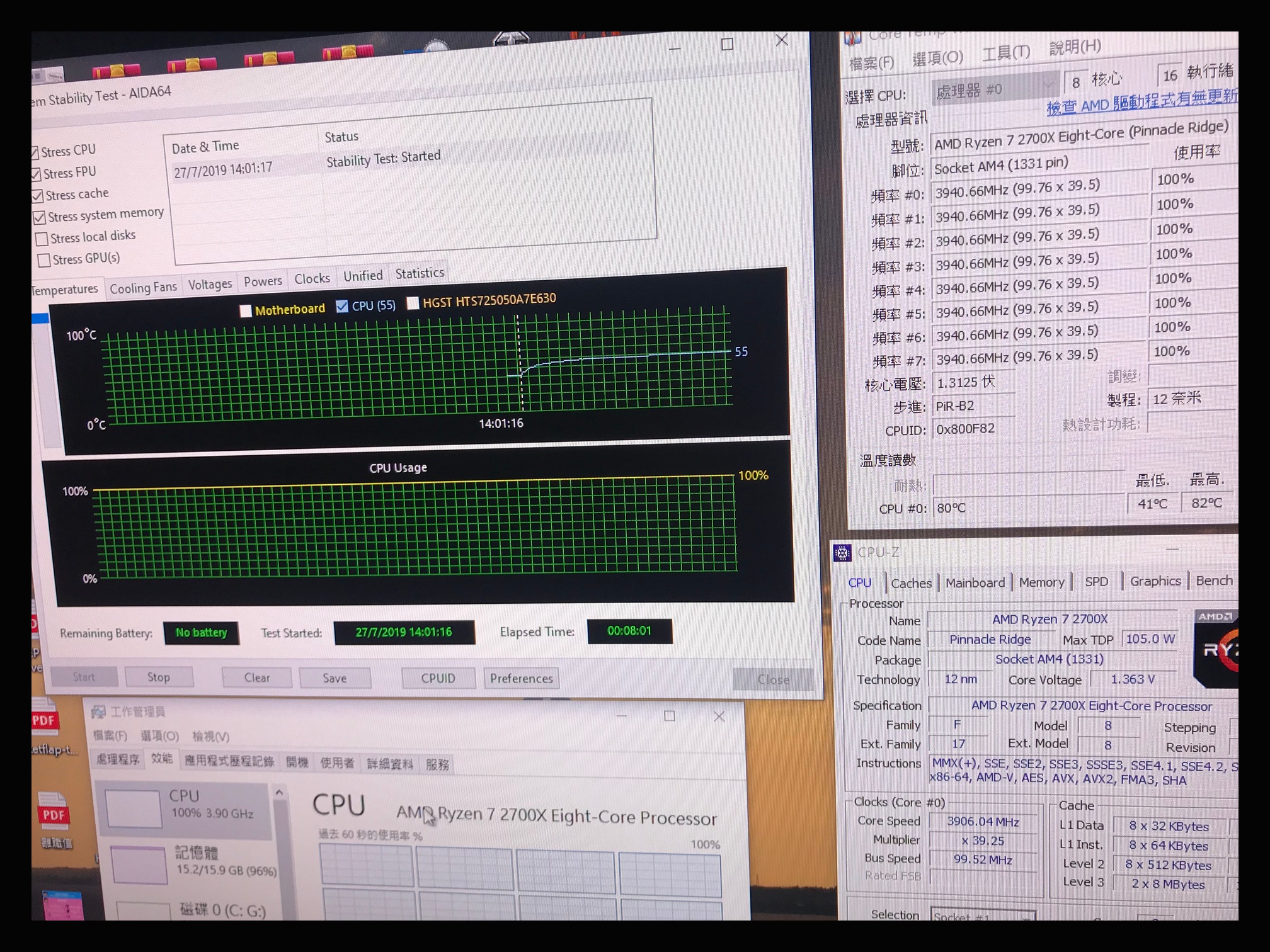Click Task Manager sidebar scroll-up arrow
Screen dimensions: 1270x952
pyautogui.click(x=279, y=793)
